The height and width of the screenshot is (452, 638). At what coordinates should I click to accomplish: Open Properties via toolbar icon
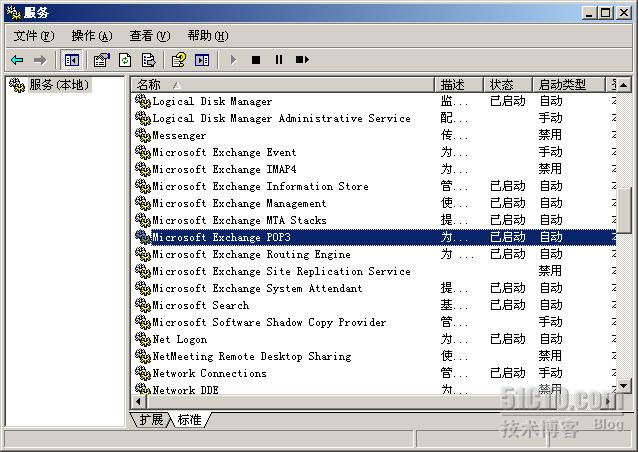pos(102,60)
